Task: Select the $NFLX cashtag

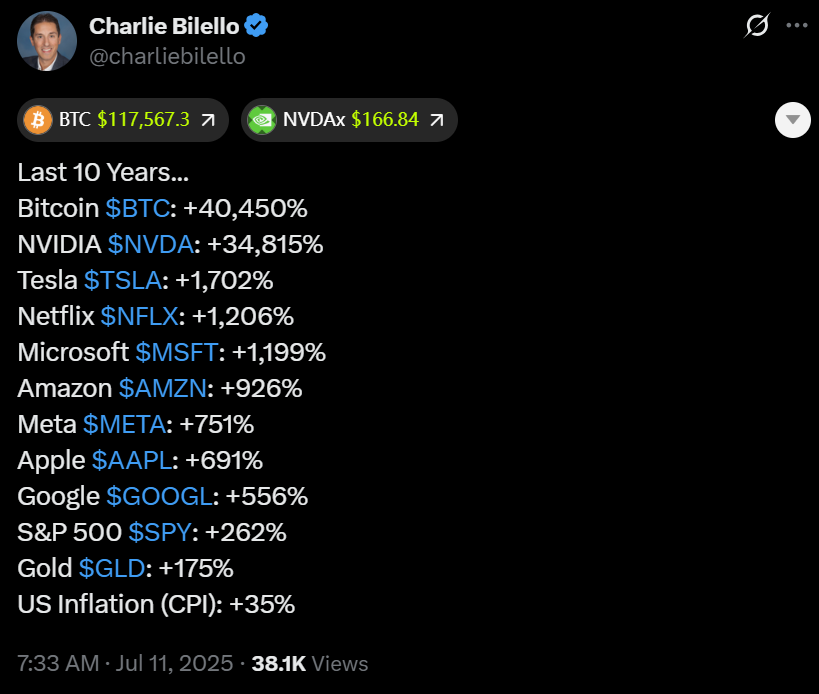Action: click(x=139, y=317)
